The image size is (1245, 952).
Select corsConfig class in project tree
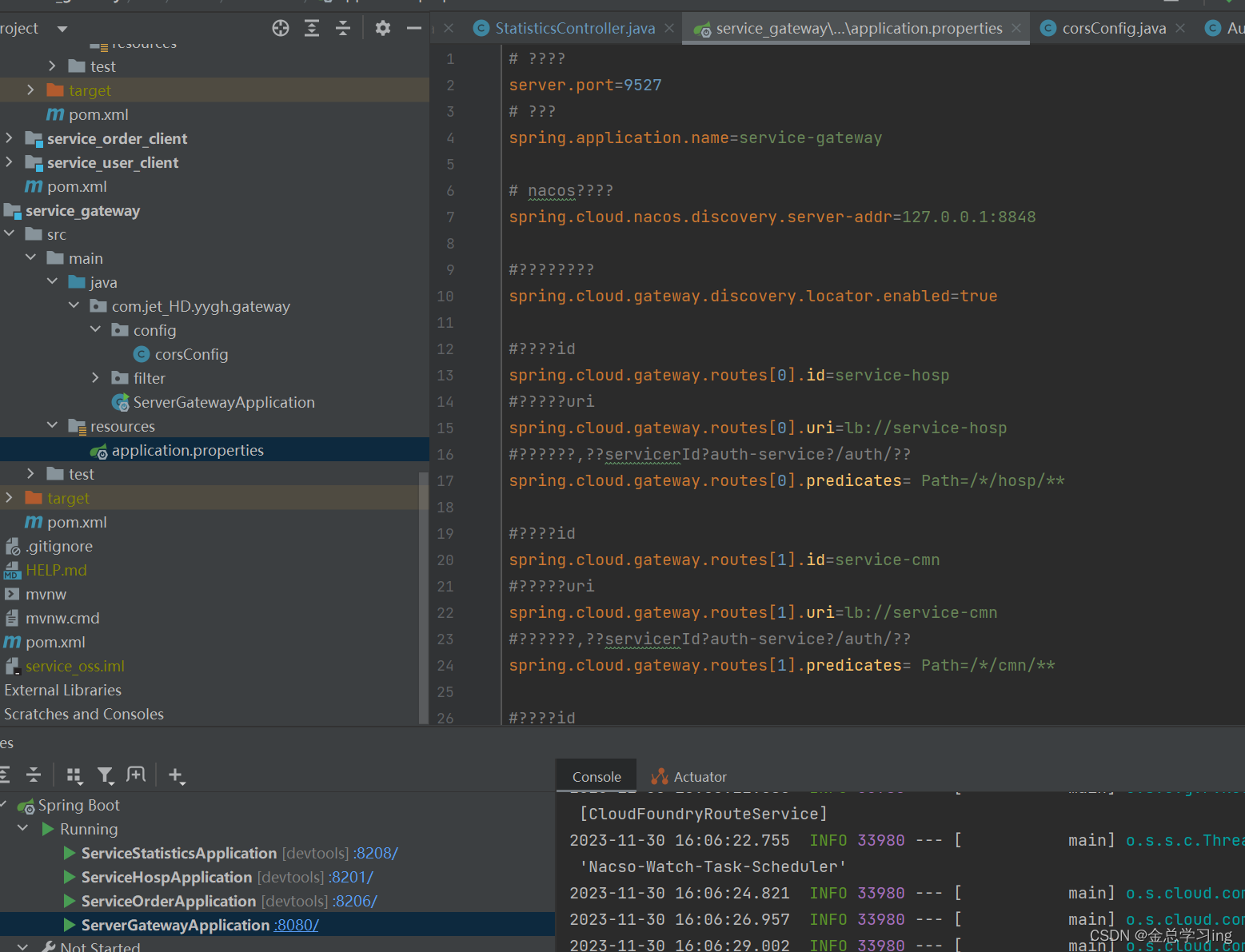point(191,354)
